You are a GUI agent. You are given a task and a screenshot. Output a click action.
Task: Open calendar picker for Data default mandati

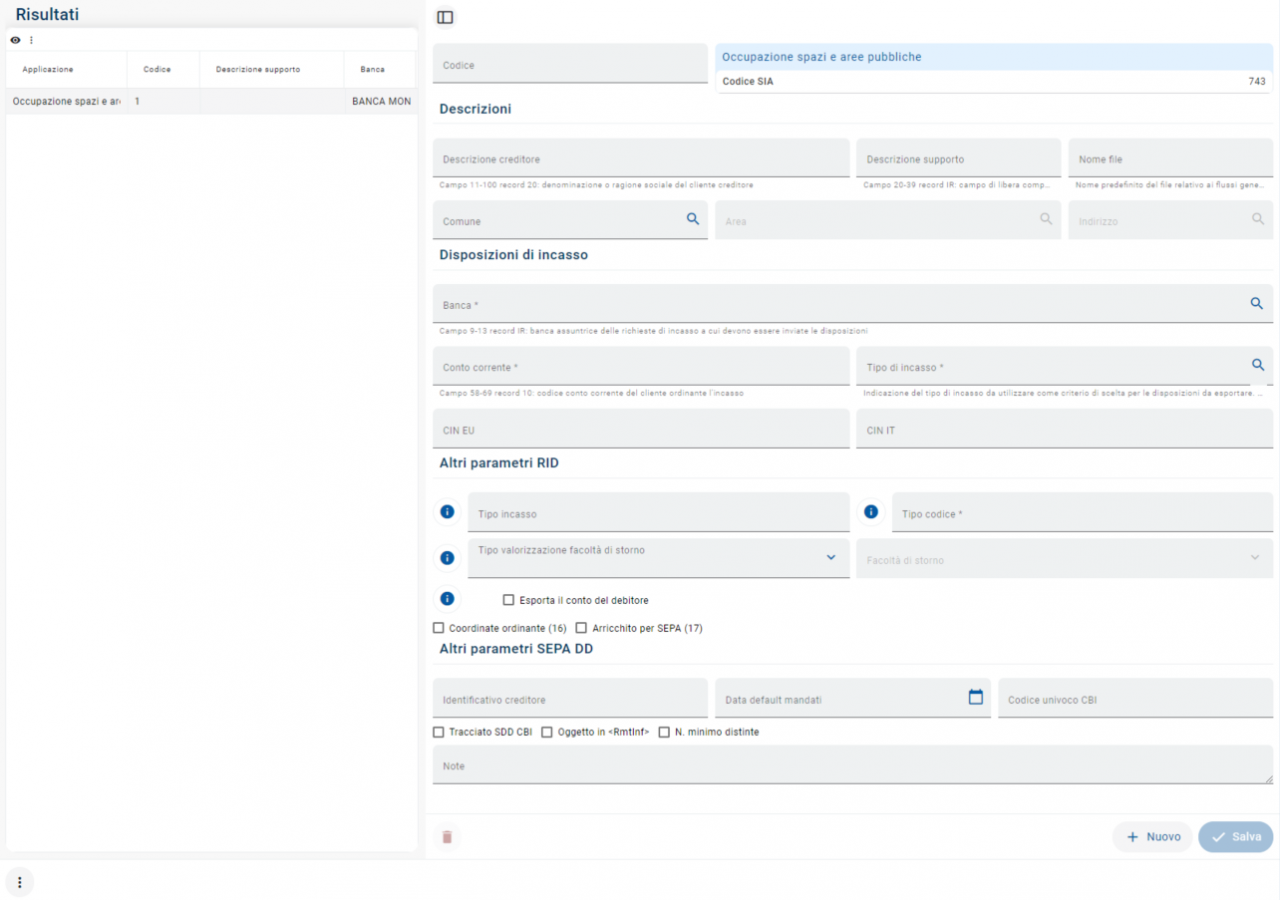pos(975,697)
